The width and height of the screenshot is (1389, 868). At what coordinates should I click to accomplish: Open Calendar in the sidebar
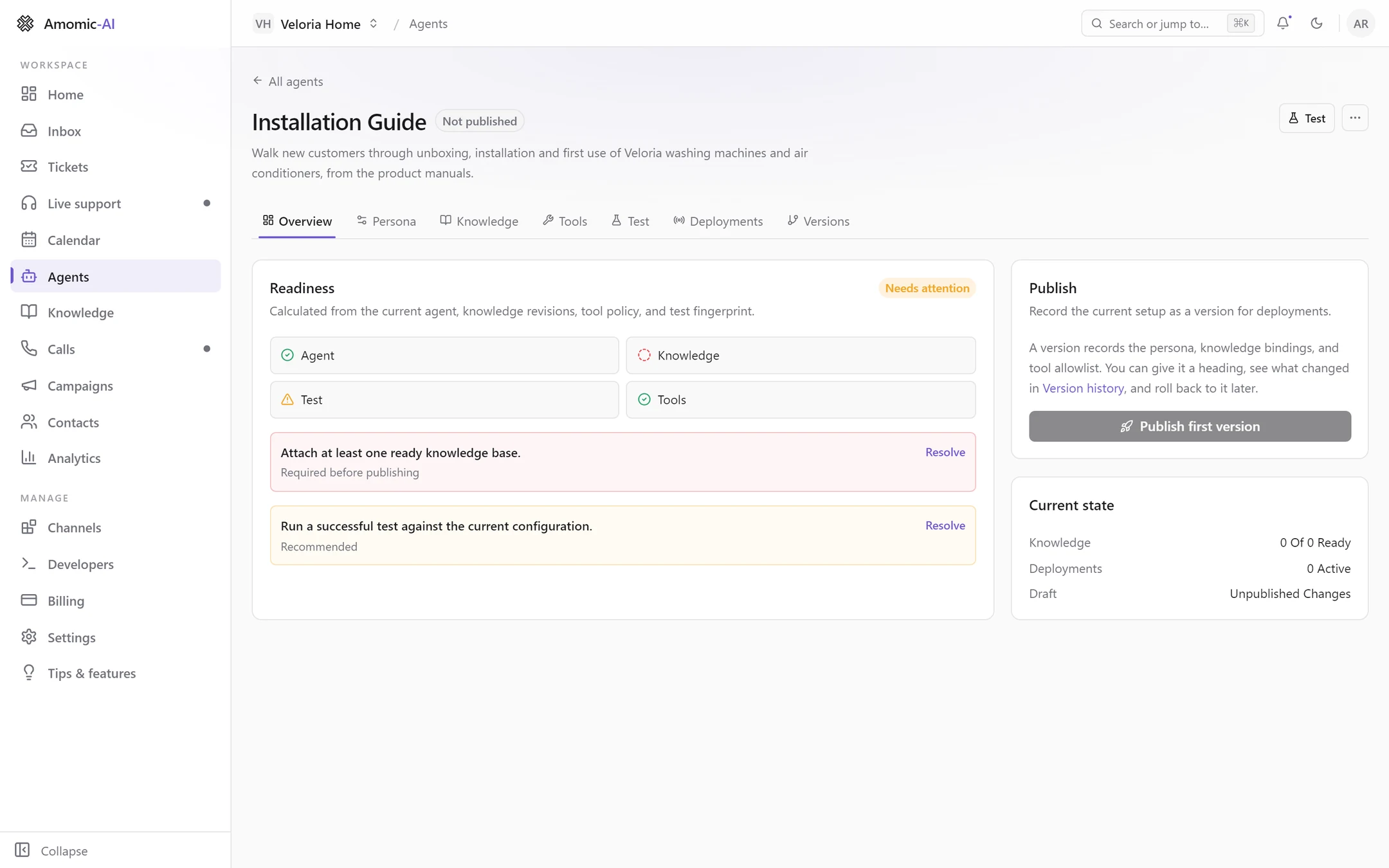[116, 240]
